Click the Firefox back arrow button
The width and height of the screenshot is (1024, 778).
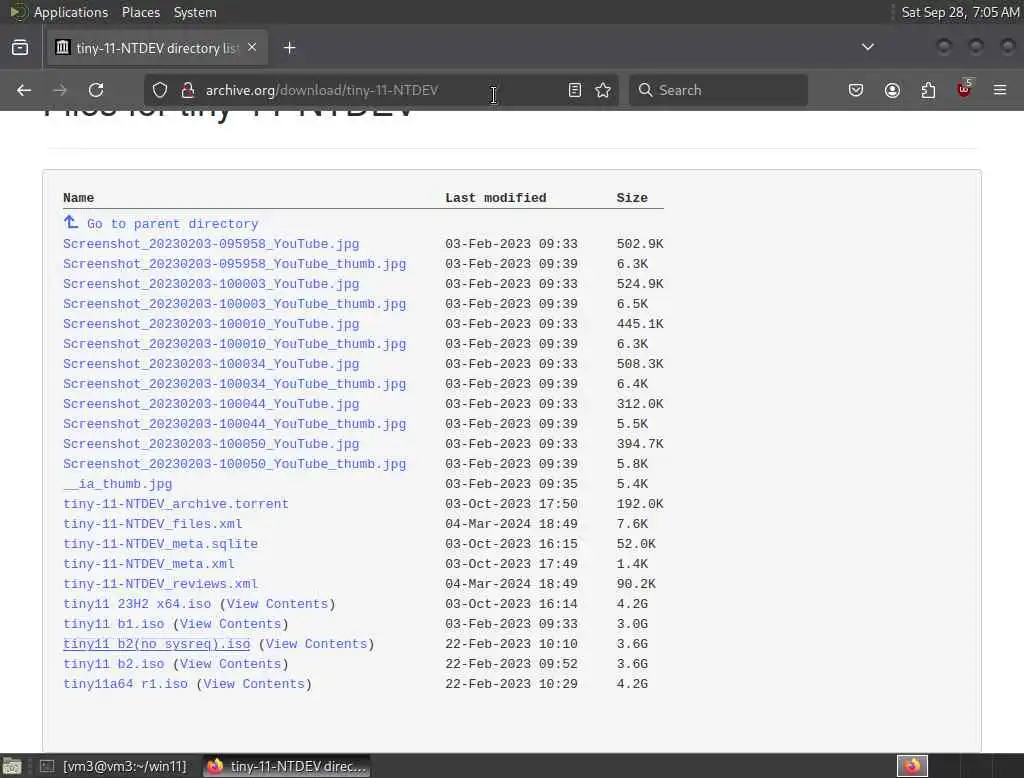point(24,90)
